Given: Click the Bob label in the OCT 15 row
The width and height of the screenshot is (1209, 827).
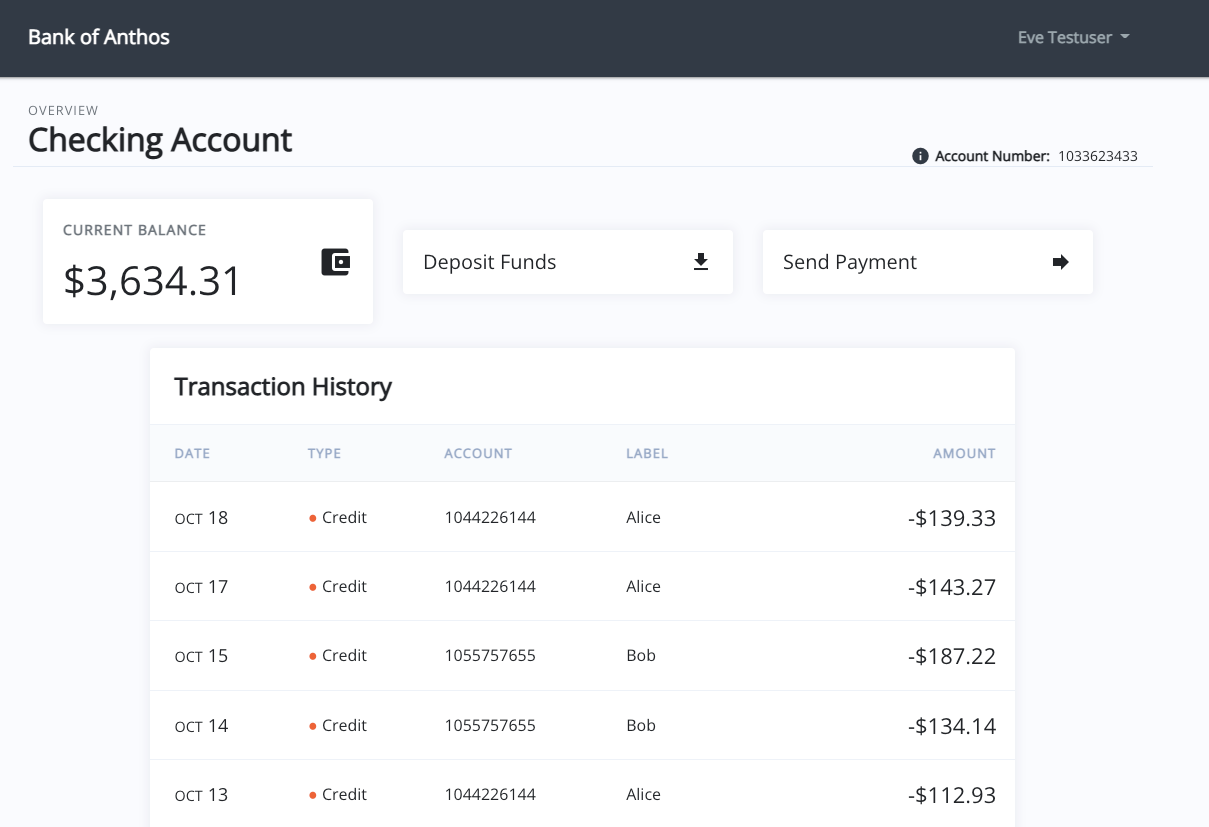Looking at the screenshot, I should coord(641,656).
